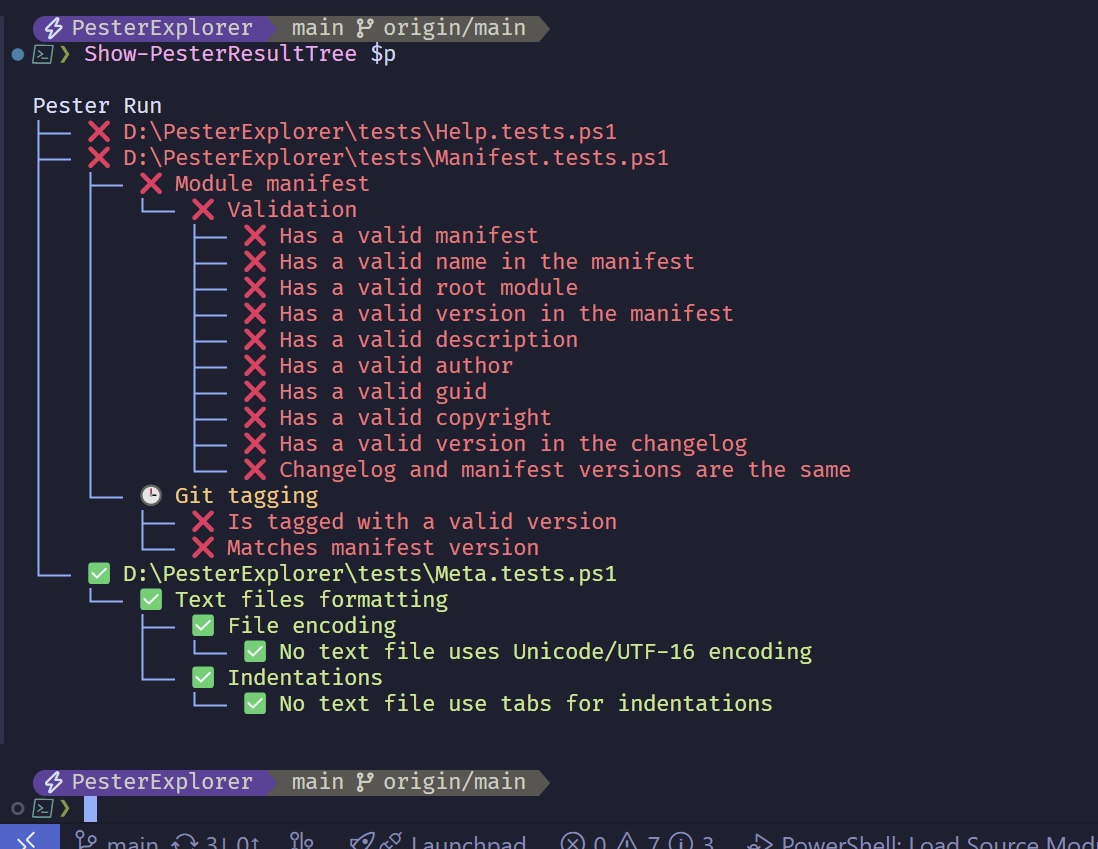Image resolution: width=1098 pixels, height=849 pixels.
Task: Click the synchronize changes arrows icon
Action: (186, 841)
